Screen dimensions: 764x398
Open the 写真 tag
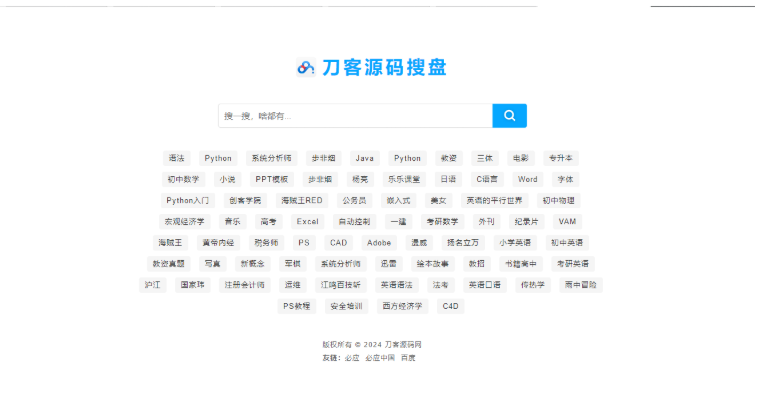212,264
